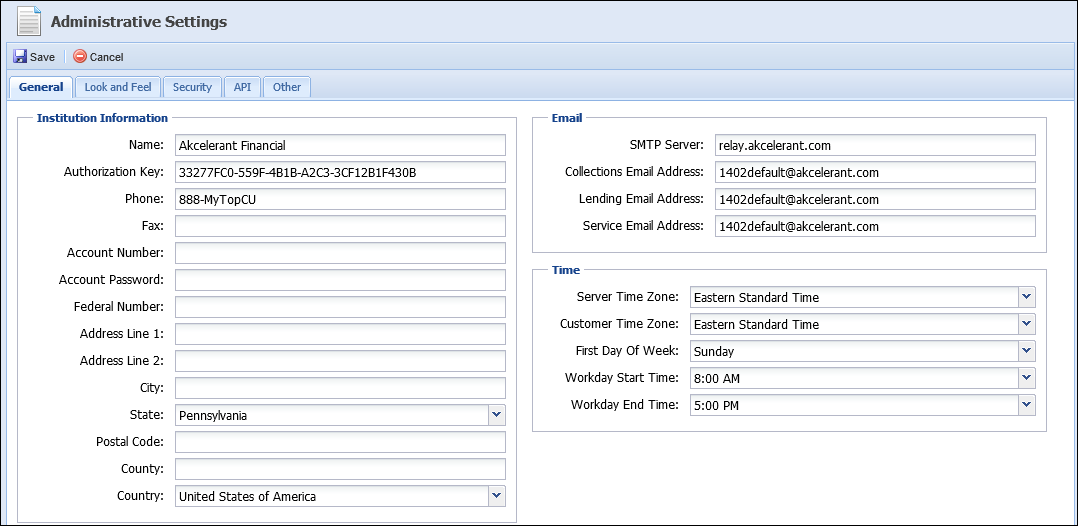Click the Time group heading

pyautogui.click(x=566, y=270)
